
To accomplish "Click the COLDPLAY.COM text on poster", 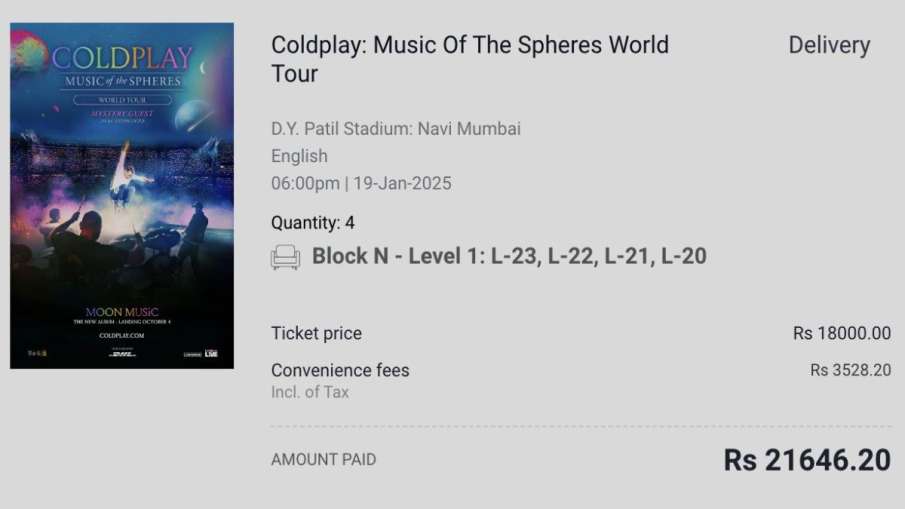I will 122,335.
